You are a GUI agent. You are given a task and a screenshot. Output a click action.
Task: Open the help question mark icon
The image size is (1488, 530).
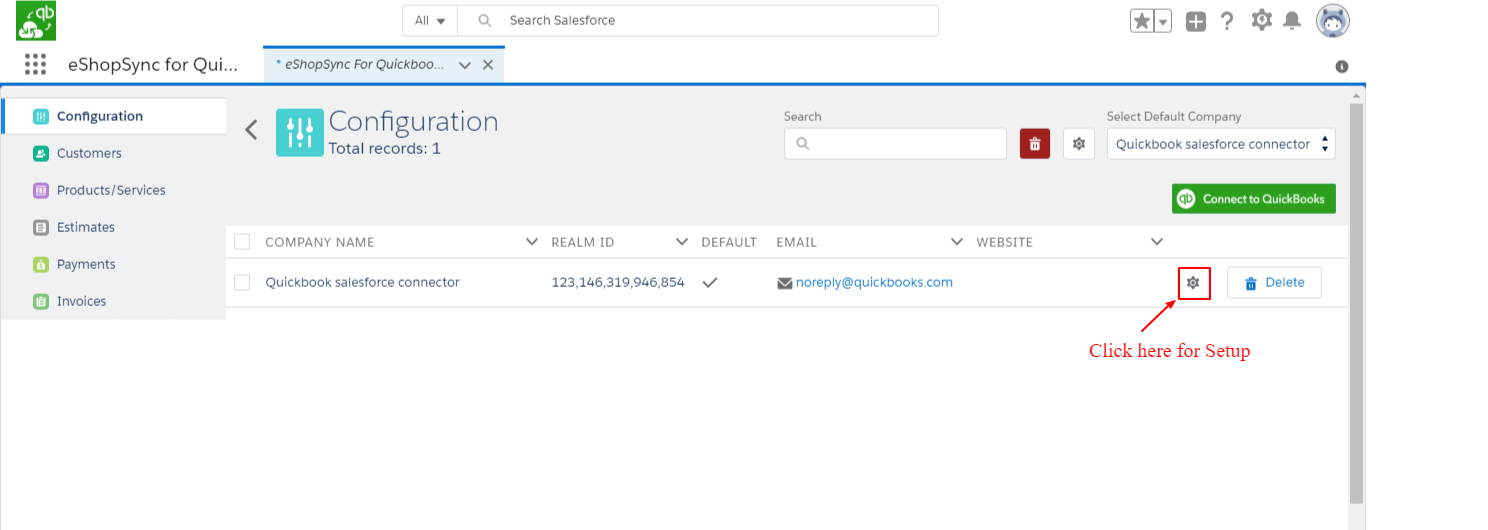point(1227,21)
